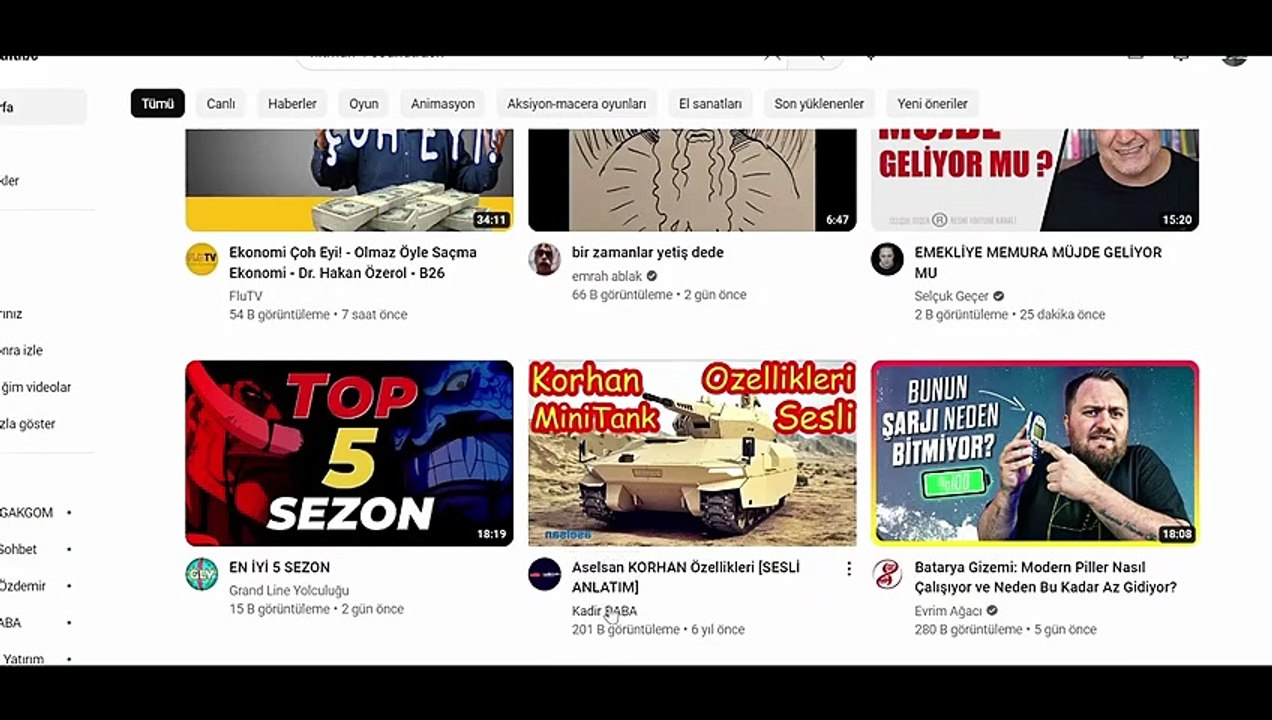Go to Selçuk Geçer channel name
Viewport: 1272px width, 720px height.
pos(951,296)
